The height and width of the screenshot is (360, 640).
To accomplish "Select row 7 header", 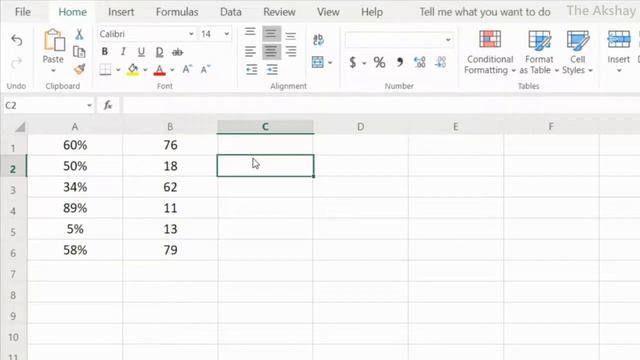I will pos(13,274).
